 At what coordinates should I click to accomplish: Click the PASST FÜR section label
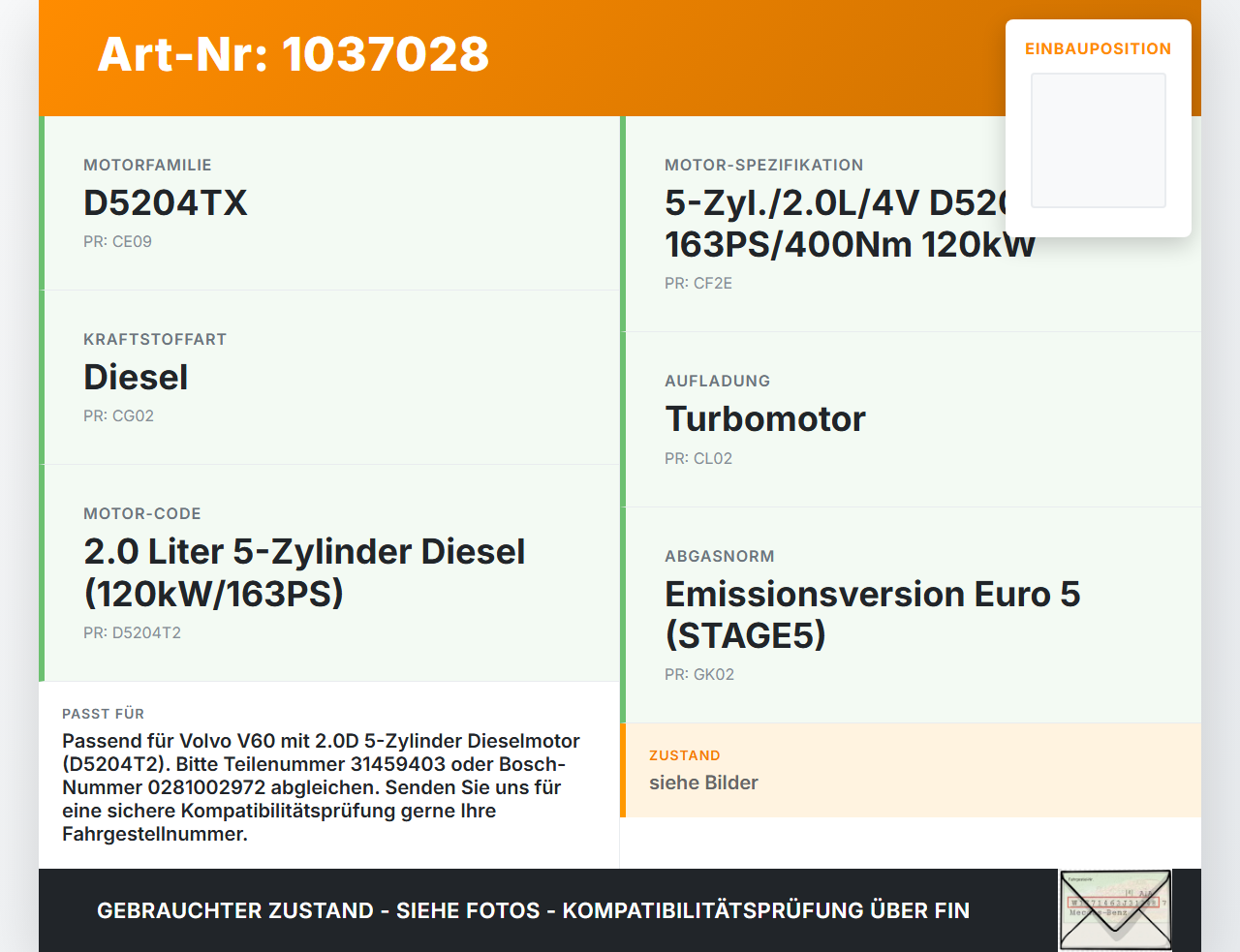(103, 714)
